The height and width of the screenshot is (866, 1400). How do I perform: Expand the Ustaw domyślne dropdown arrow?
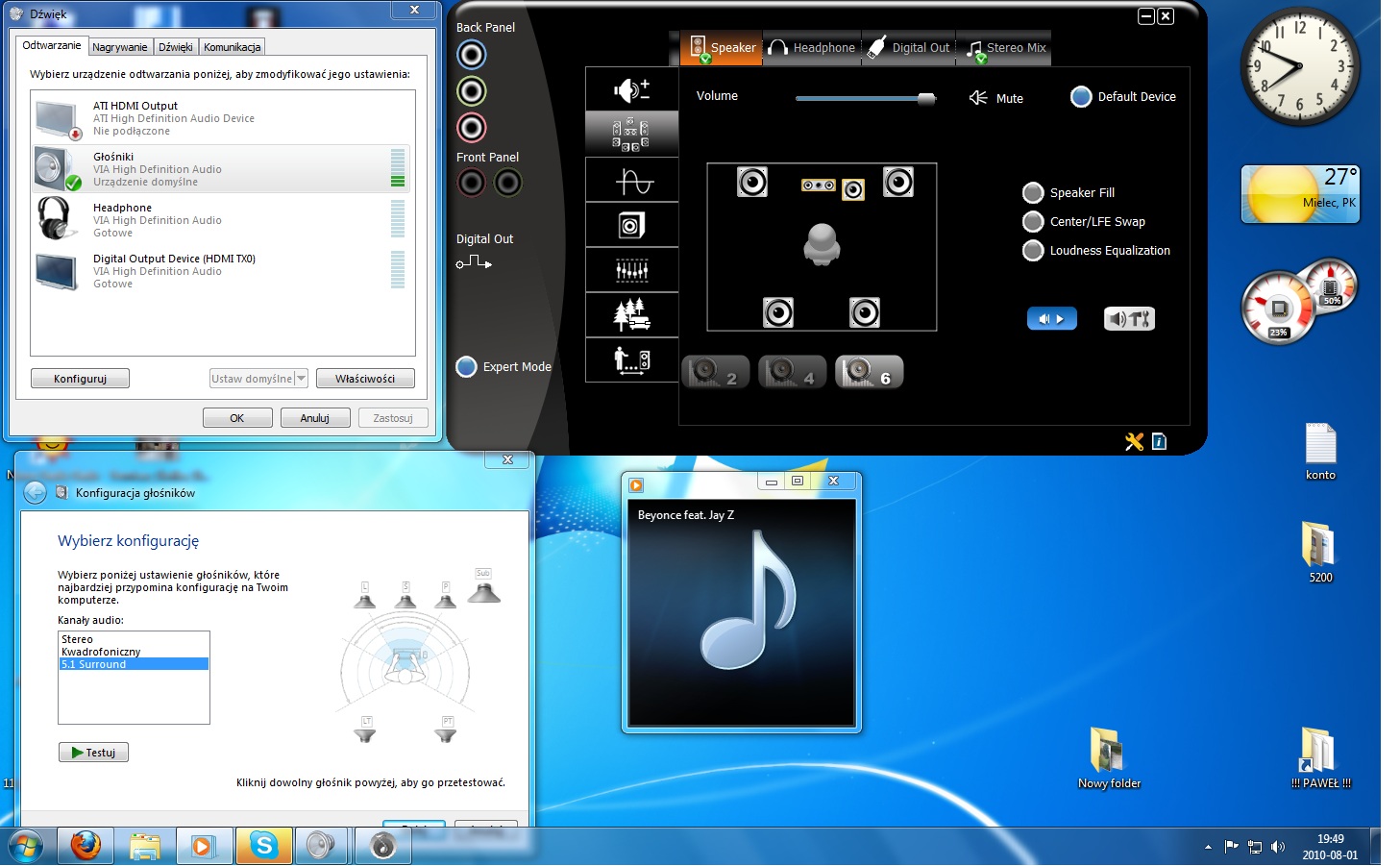(x=301, y=379)
